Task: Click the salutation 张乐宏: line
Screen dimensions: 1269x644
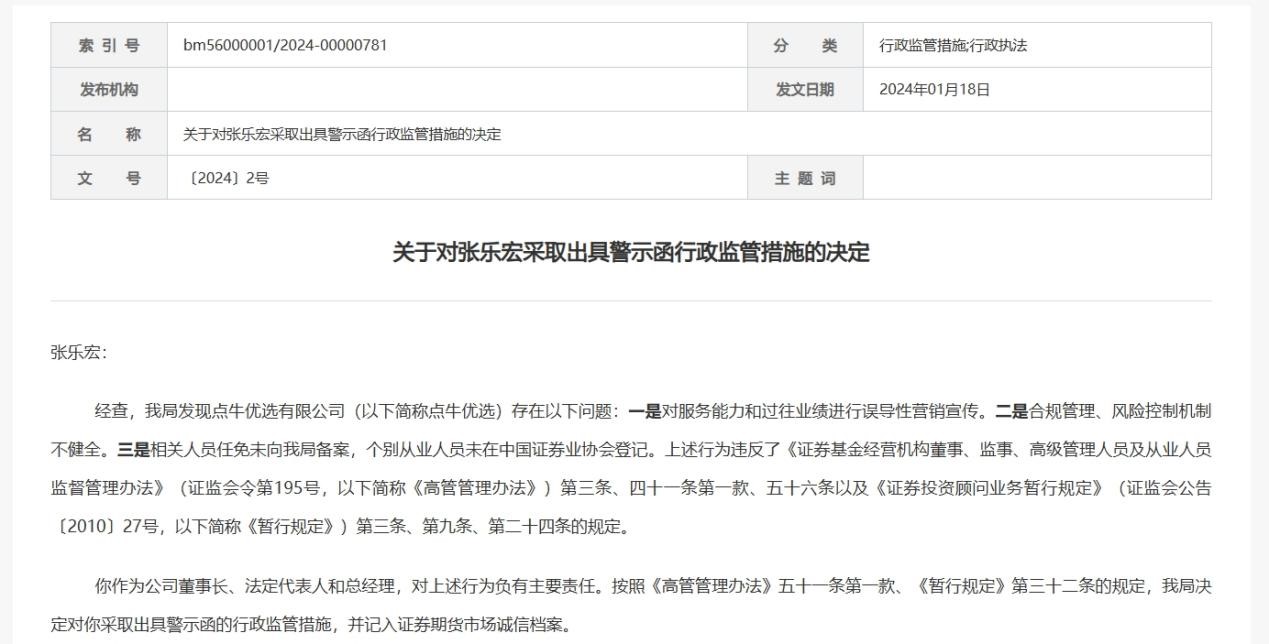Action: pyautogui.click(x=78, y=352)
